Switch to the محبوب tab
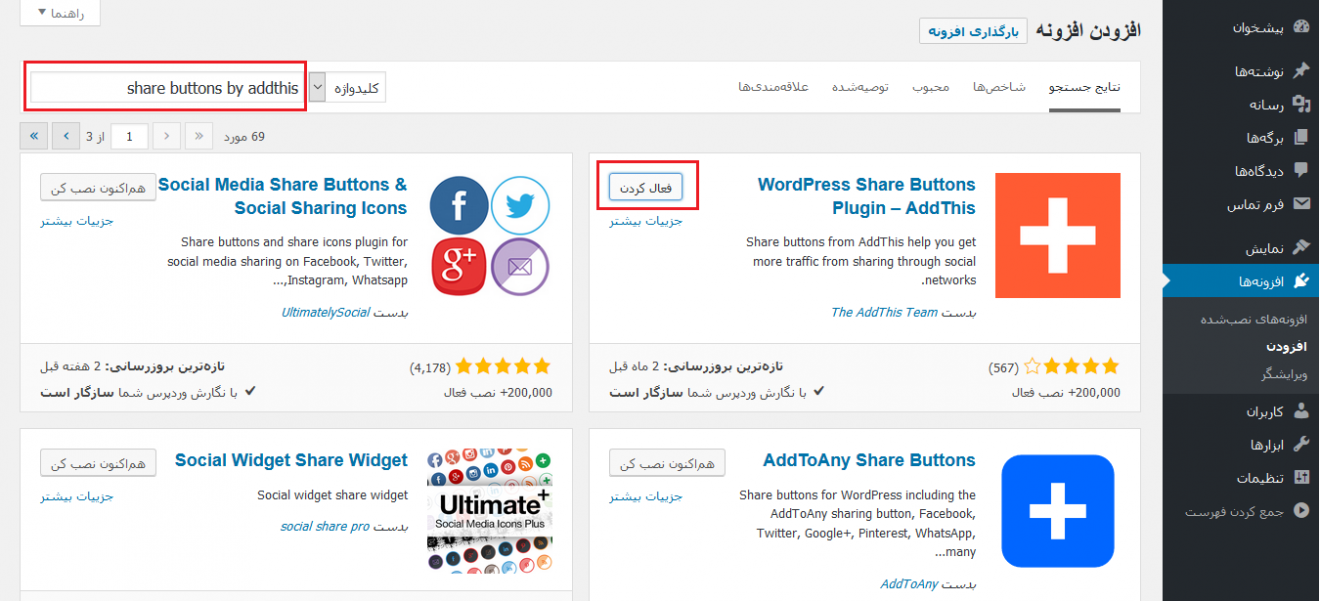 click(x=932, y=87)
